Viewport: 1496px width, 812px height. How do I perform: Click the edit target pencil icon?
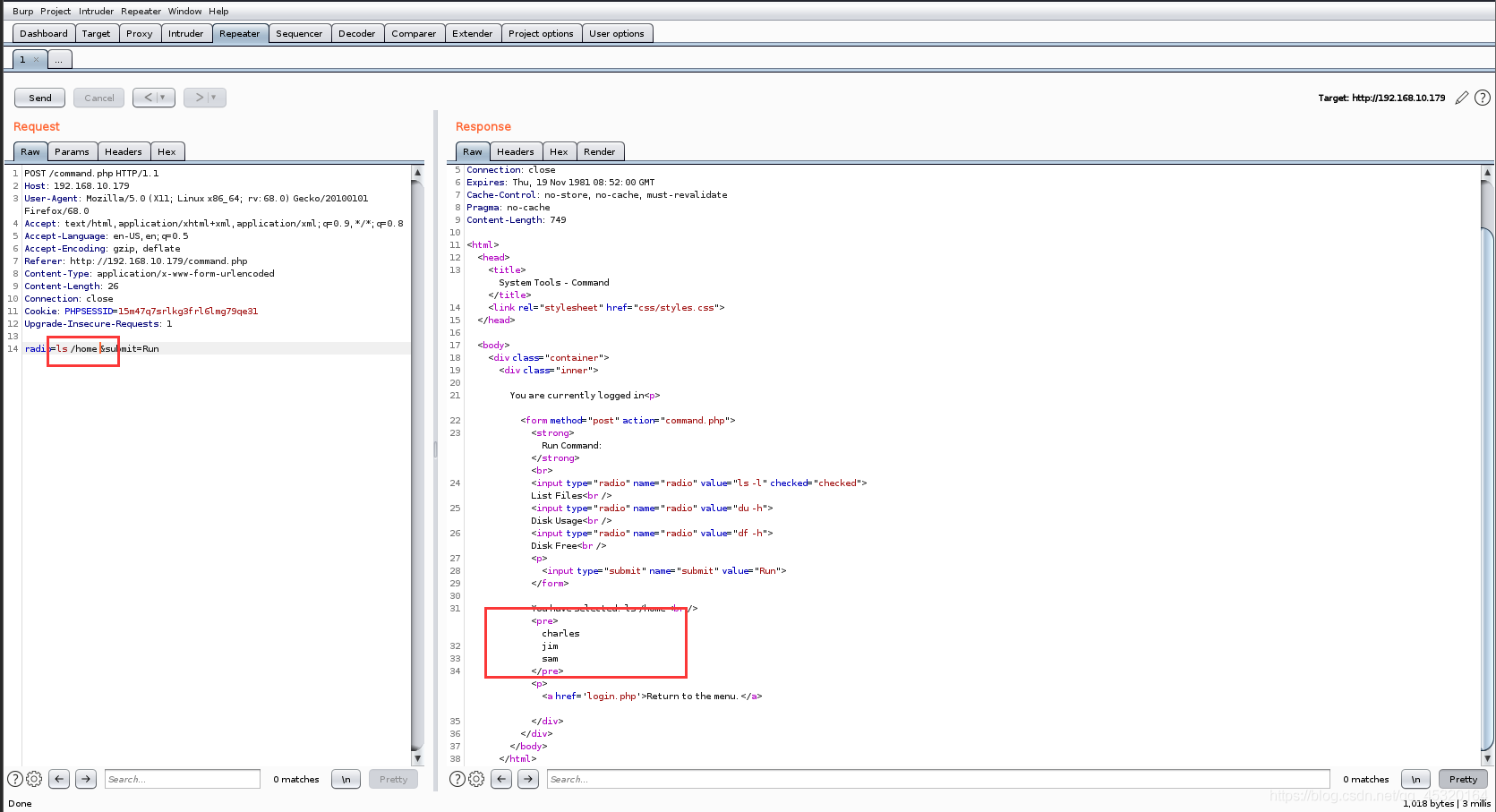coord(1462,98)
